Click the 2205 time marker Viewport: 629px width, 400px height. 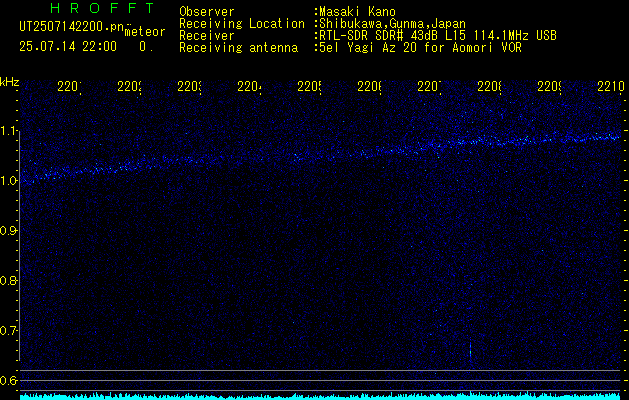pyautogui.click(x=310, y=86)
